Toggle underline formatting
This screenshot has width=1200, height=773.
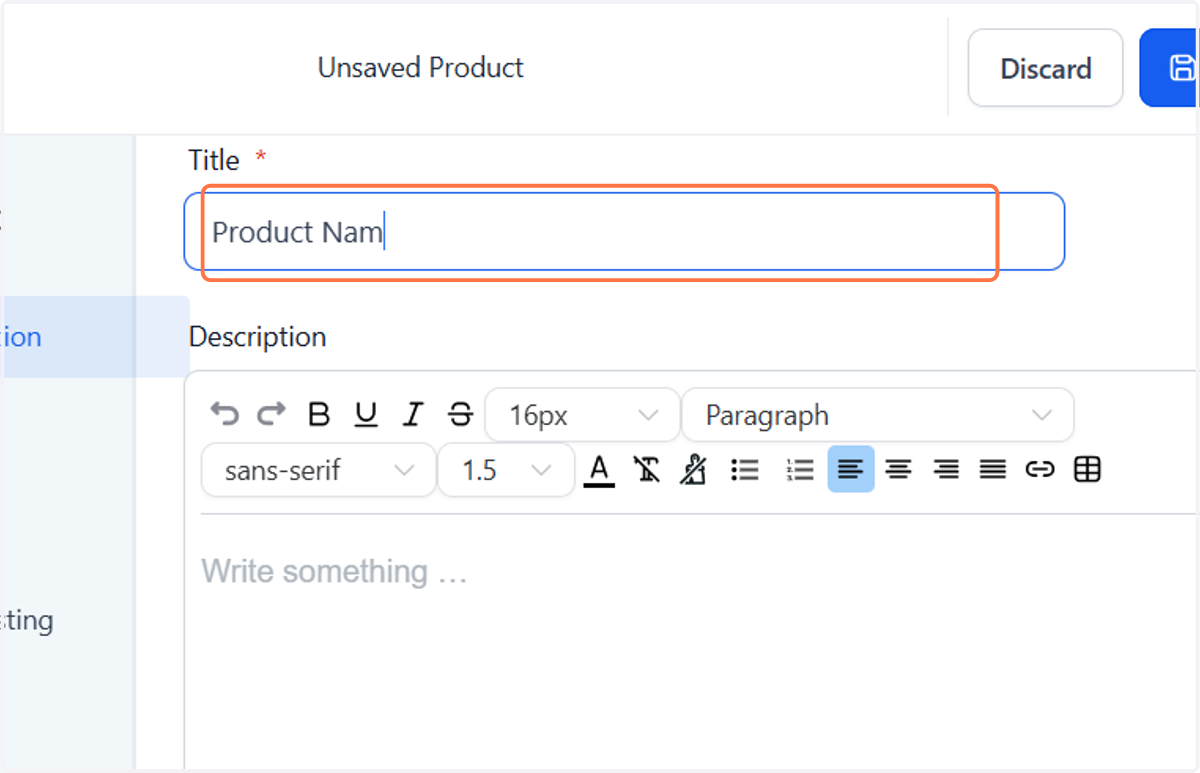pos(366,414)
